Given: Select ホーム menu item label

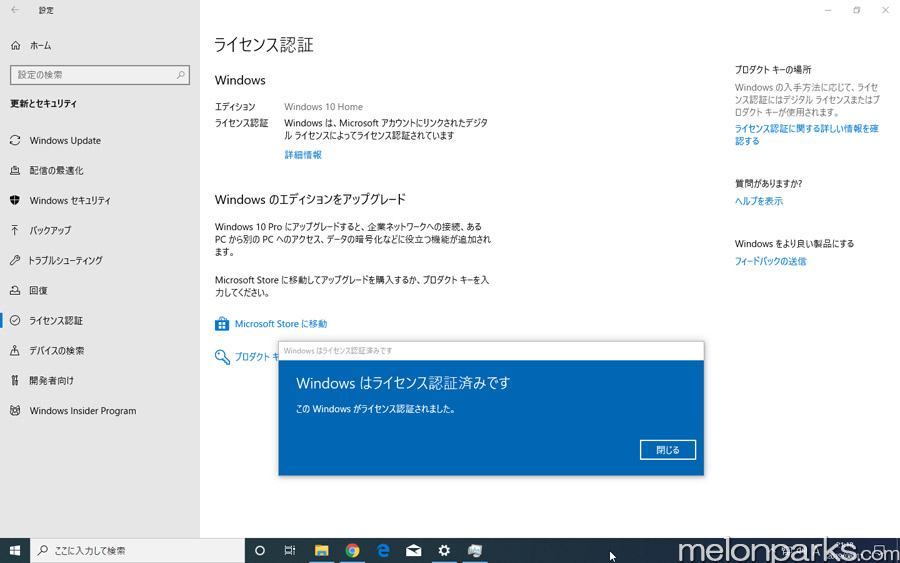Looking at the screenshot, I should tap(40, 45).
